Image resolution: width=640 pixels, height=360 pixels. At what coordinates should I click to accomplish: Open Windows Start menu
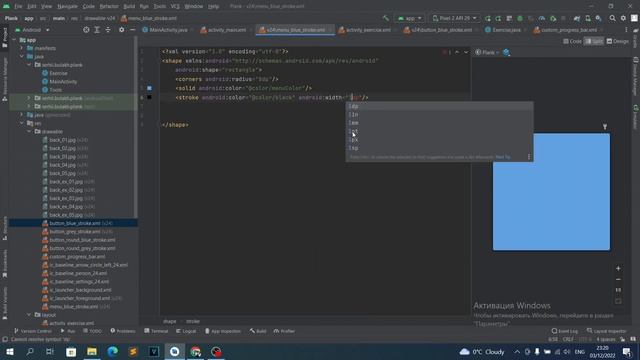(10, 352)
